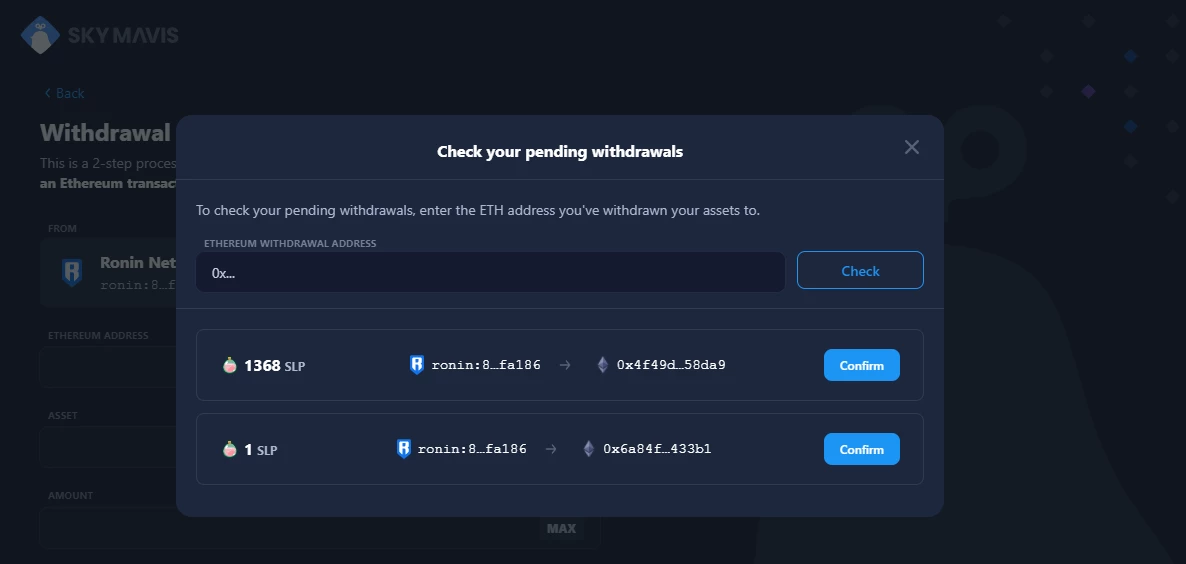The width and height of the screenshot is (1186, 564).
Task: Confirm the 1 SLP withdrawal
Action: [862, 449]
